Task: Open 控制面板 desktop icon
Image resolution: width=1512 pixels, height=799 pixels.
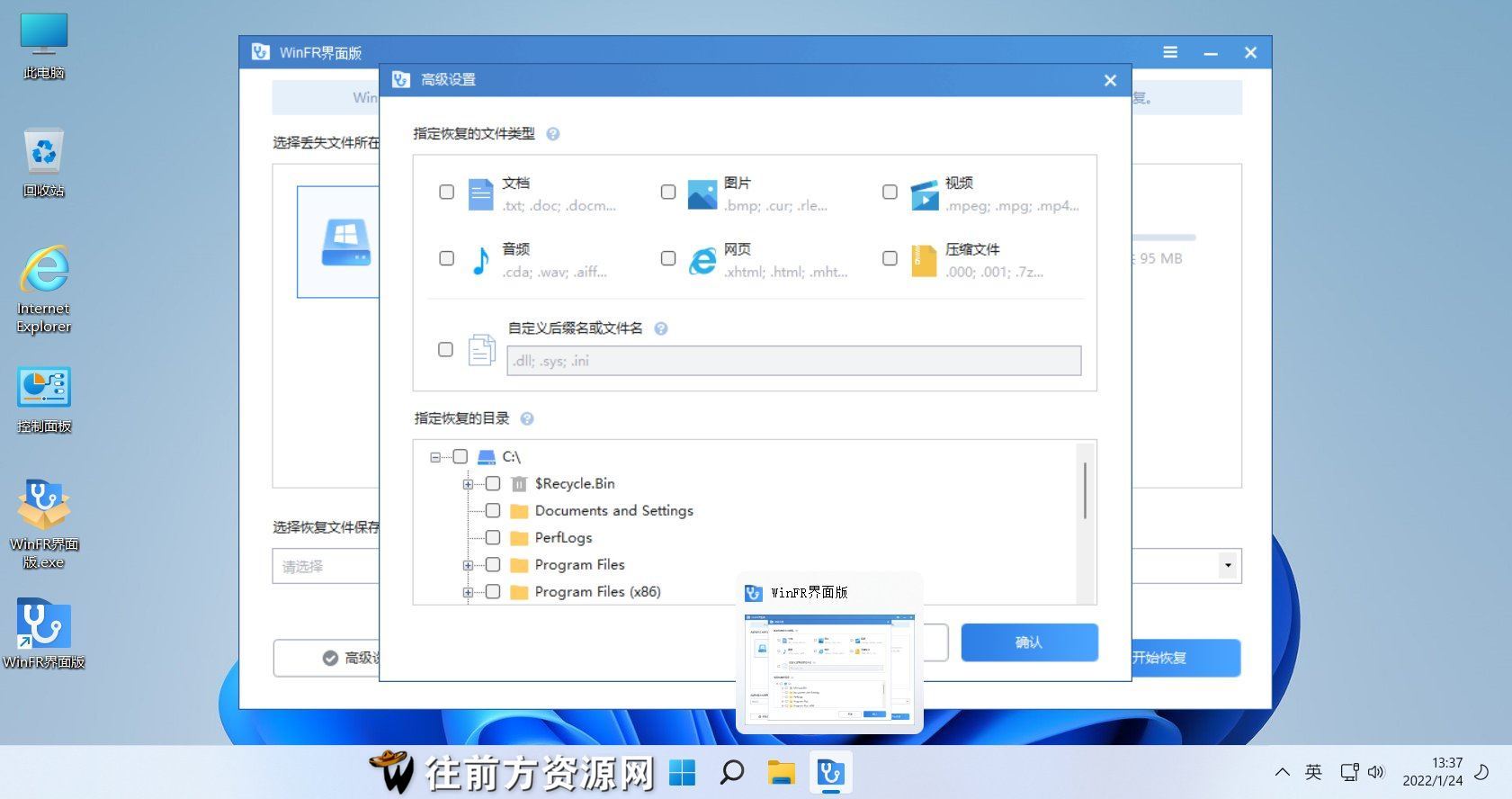Action: [43, 400]
